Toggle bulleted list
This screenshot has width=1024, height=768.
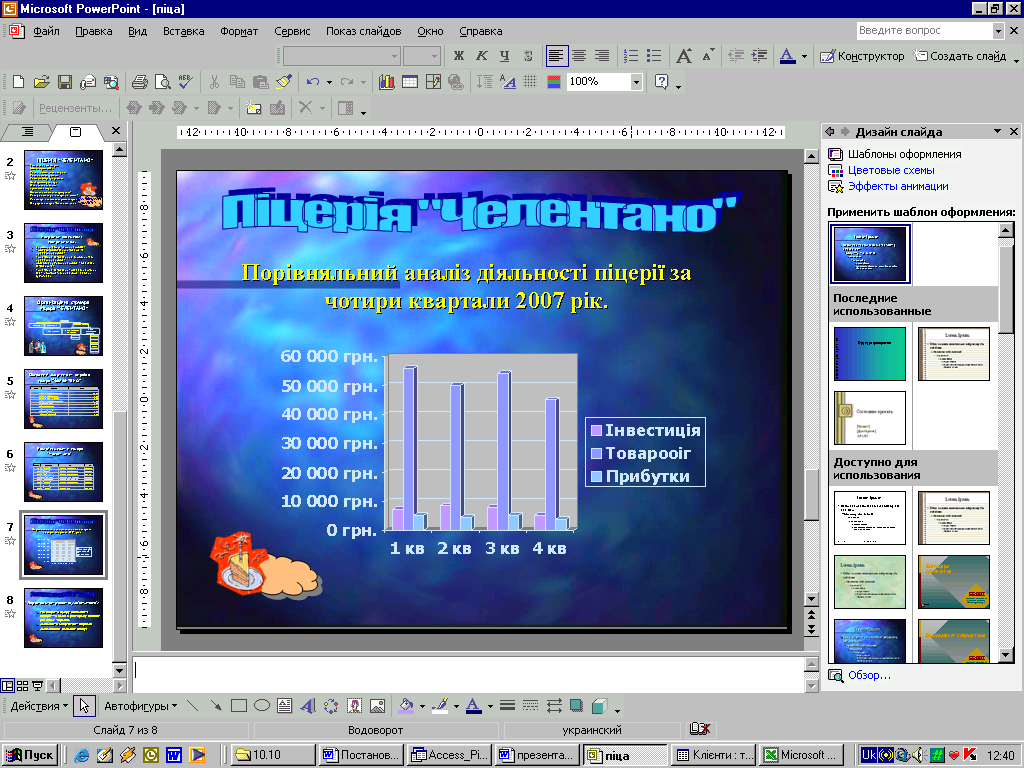tap(654, 56)
